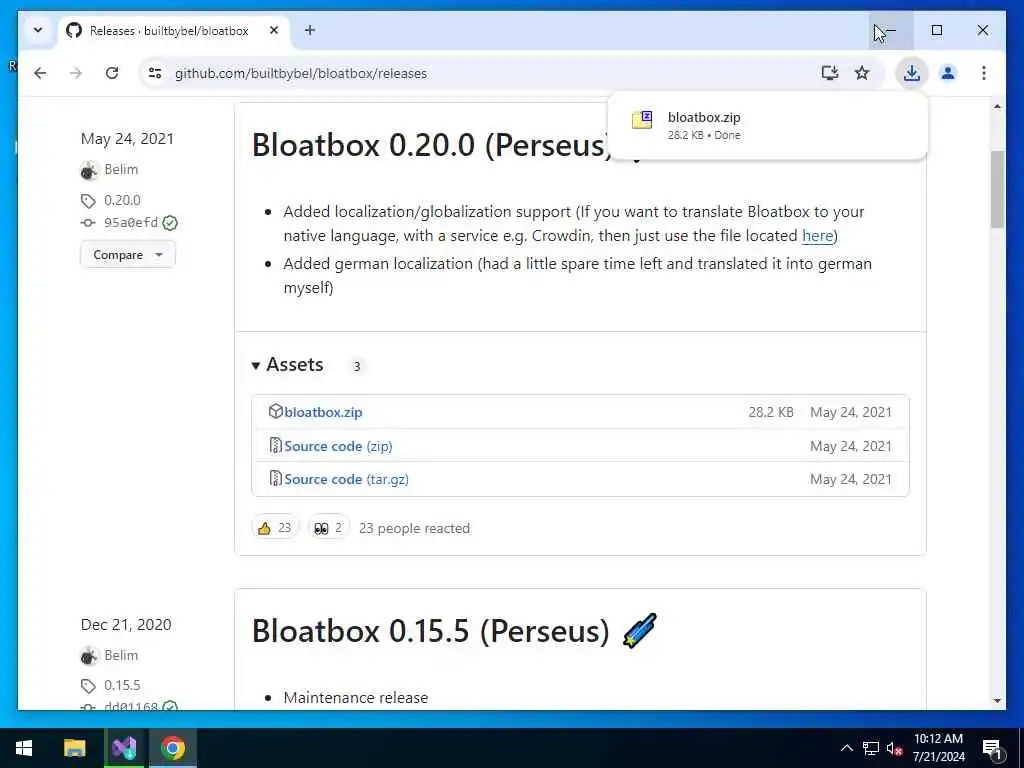This screenshot has height=768, width=1024.
Task: Click the scrollbar down arrow
Action: (x=997, y=701)
